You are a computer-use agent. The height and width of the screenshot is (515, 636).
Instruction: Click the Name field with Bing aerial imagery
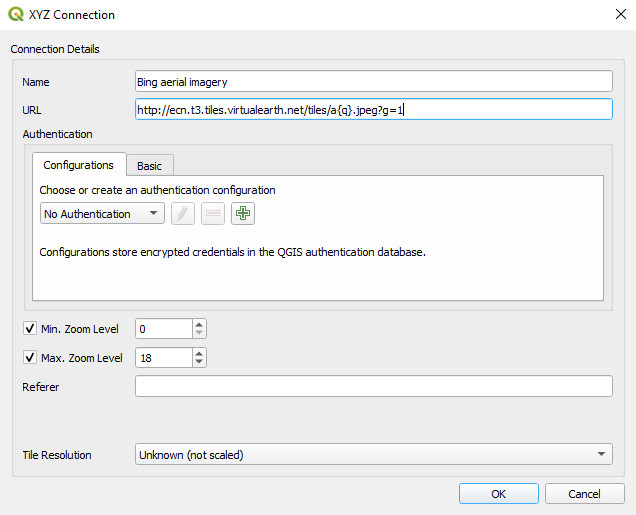tap(374, 82)
